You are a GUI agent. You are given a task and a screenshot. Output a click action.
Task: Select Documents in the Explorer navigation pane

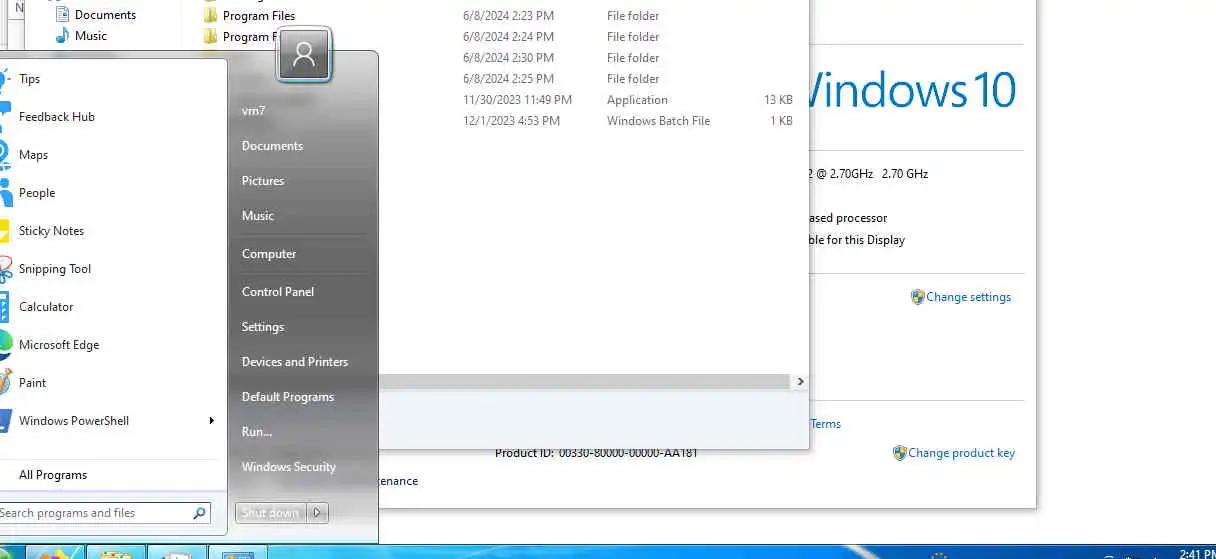95,15
